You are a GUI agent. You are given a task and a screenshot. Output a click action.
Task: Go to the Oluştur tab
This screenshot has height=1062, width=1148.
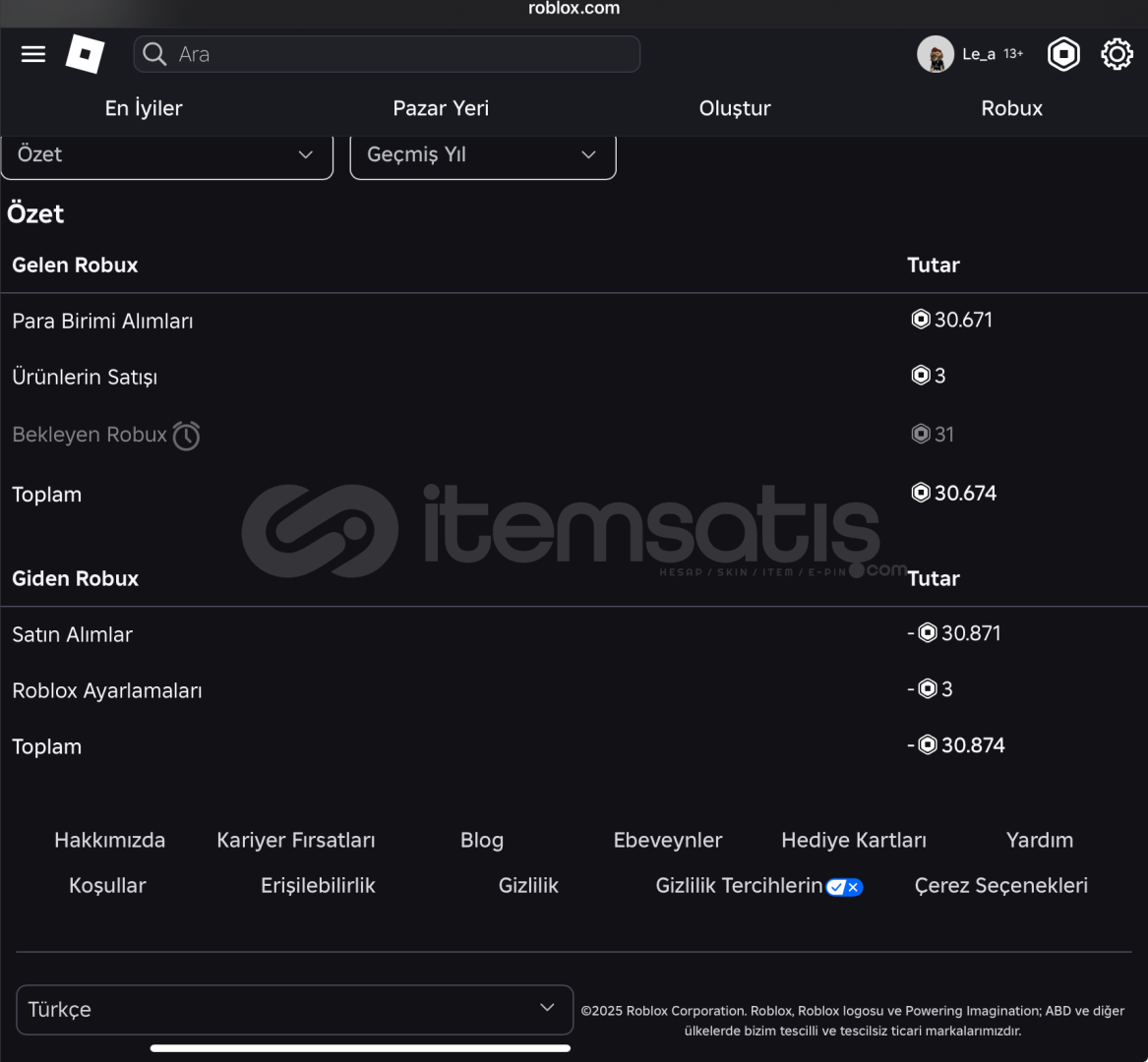[734, 108]
